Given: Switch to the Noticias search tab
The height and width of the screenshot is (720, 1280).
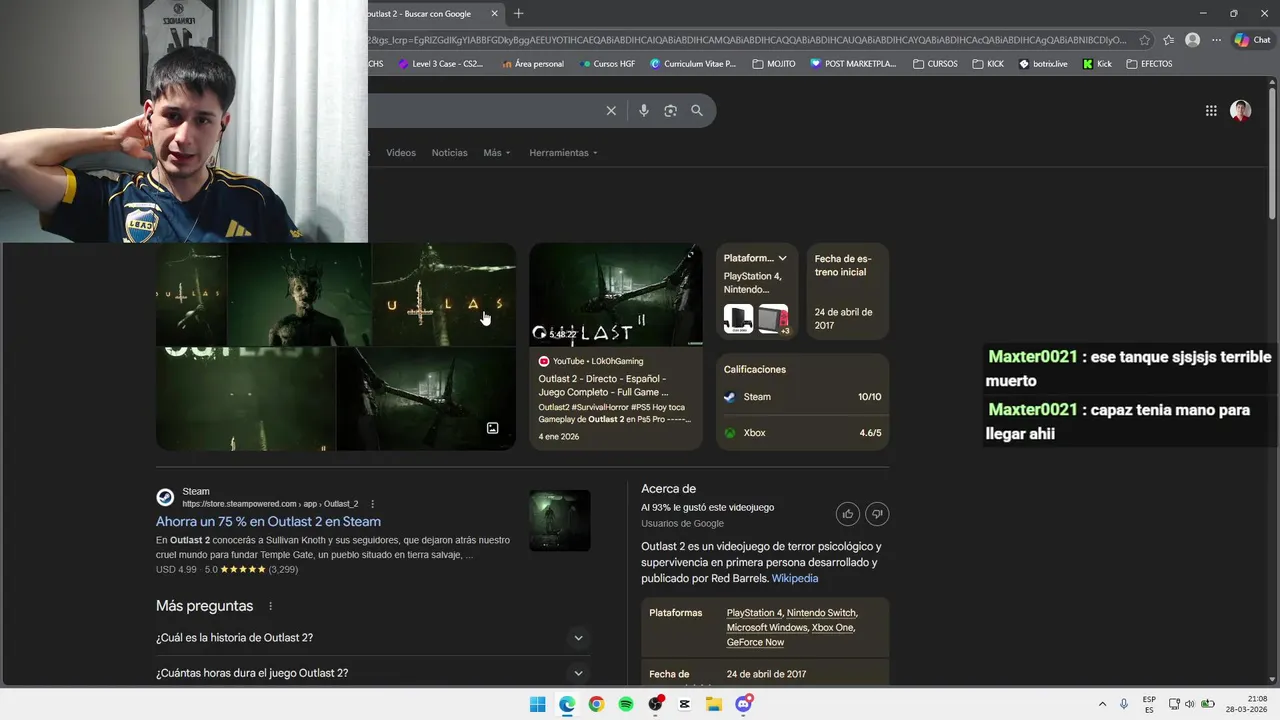Looking at the screenshot, I should 450,153.
